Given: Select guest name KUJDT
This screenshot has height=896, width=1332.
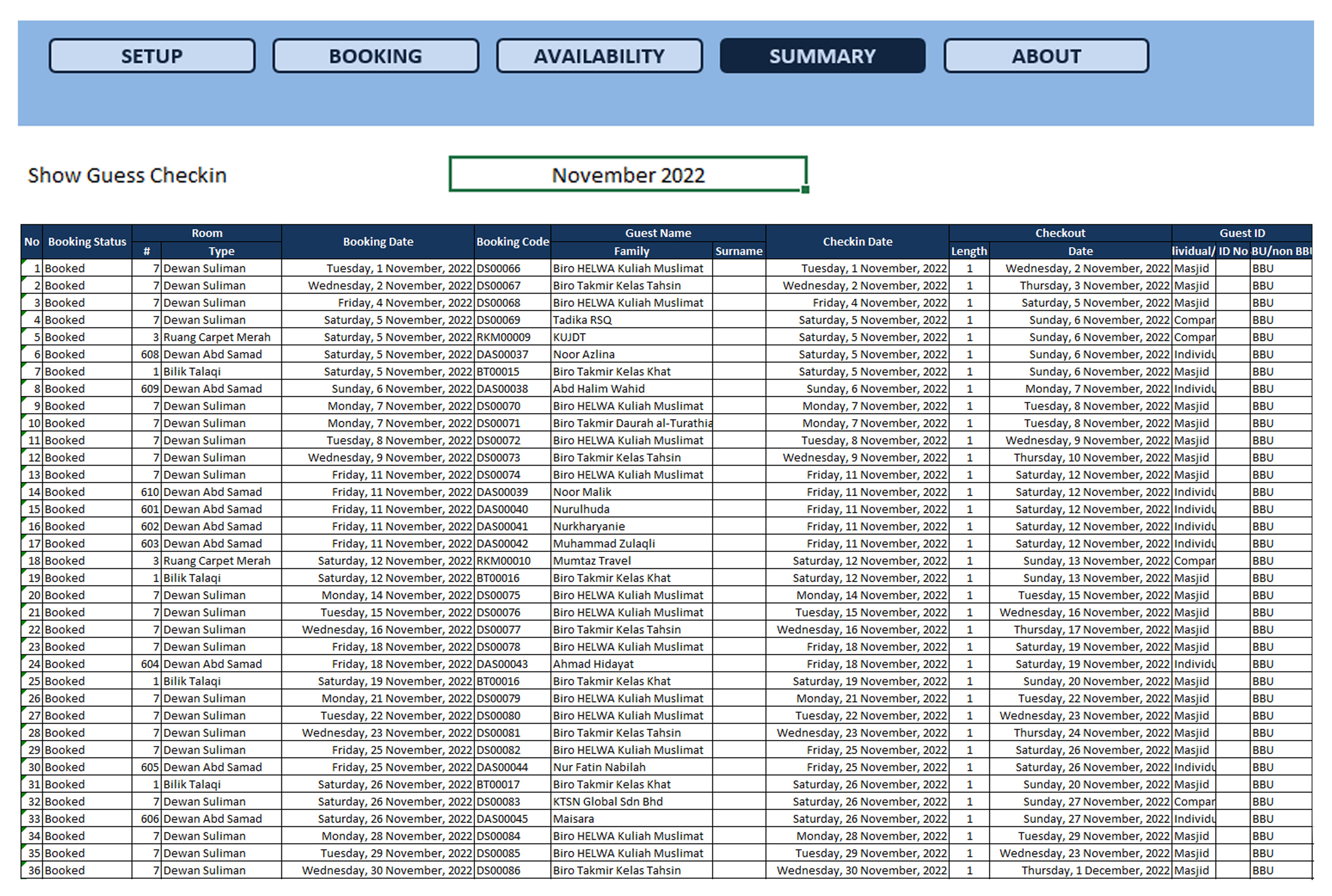Looking at the screenshot, I should coord(631,337).
